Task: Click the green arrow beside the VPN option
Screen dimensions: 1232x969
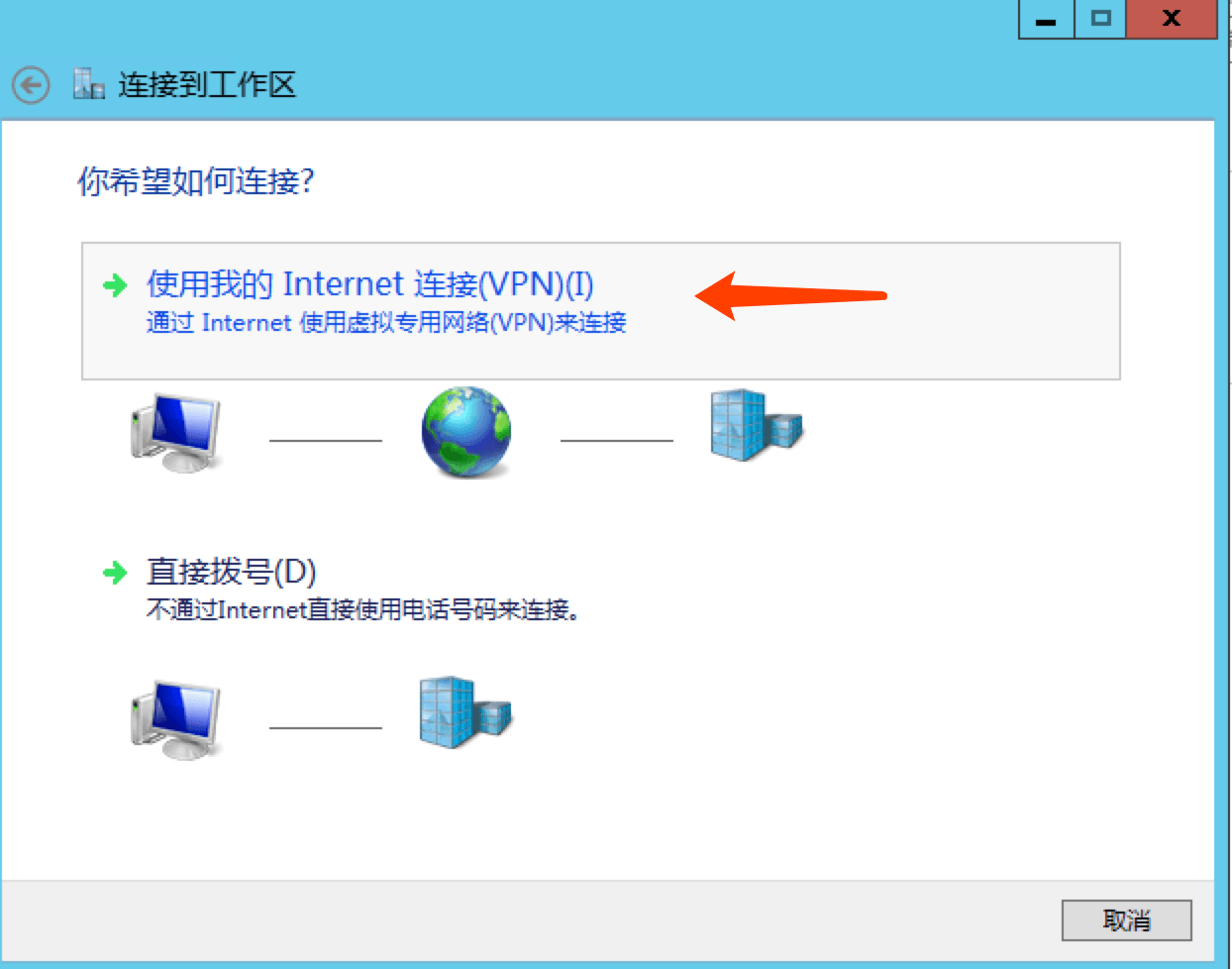Action: [115, 285]
